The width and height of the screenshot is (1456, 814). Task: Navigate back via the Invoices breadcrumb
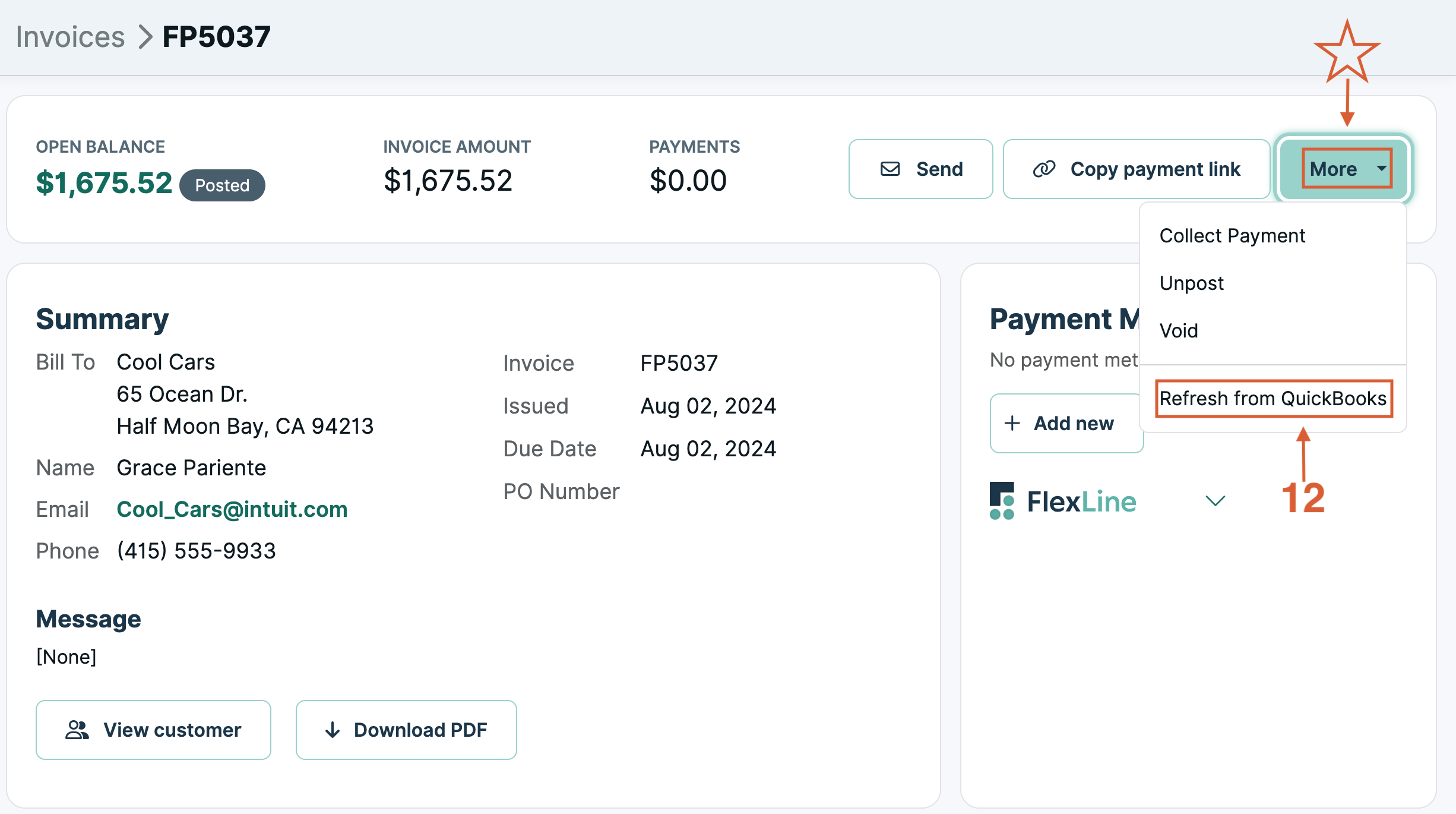(71, 36)
